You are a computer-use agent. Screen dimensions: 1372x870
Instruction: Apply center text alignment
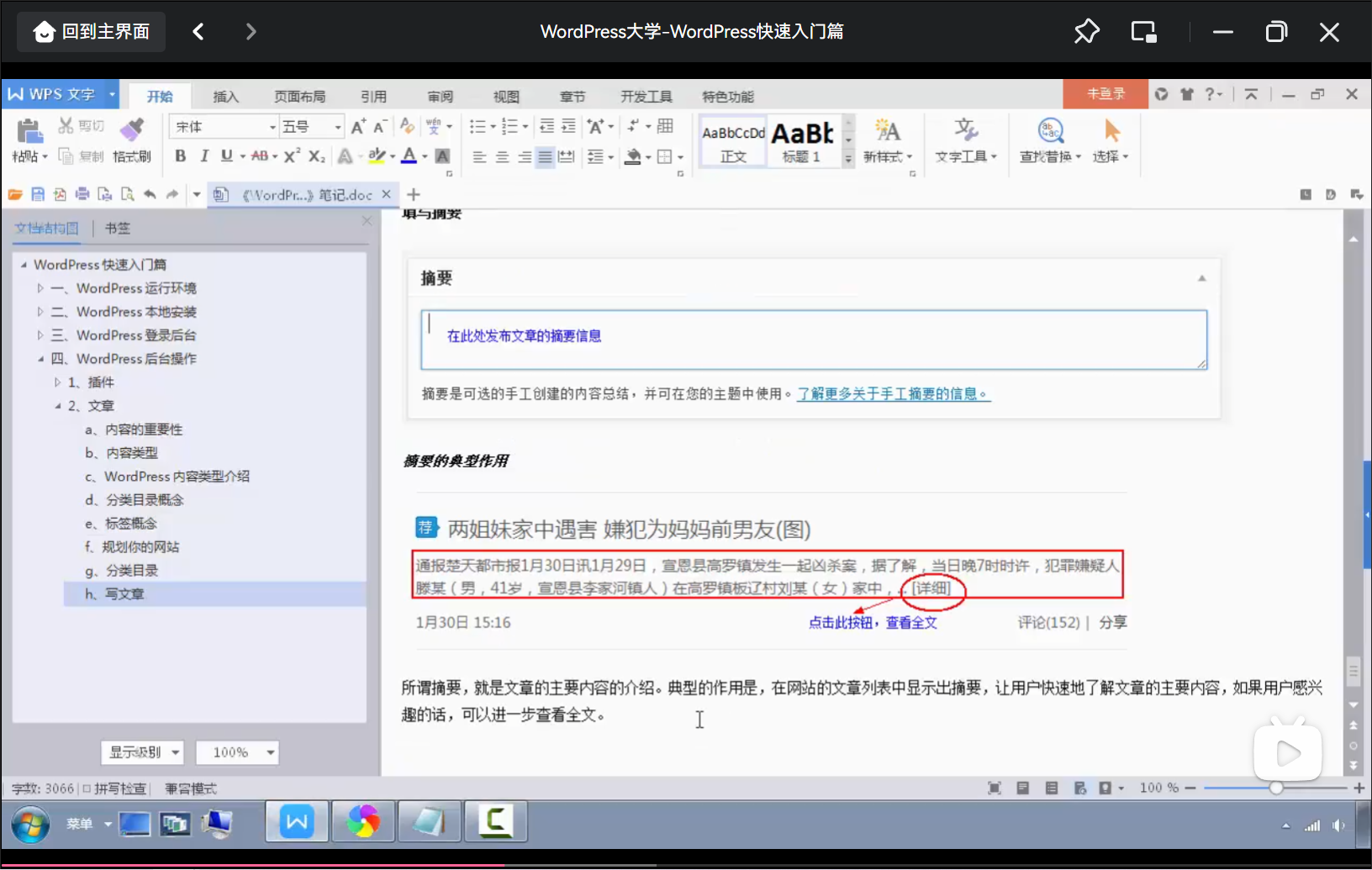click(502, 156)
